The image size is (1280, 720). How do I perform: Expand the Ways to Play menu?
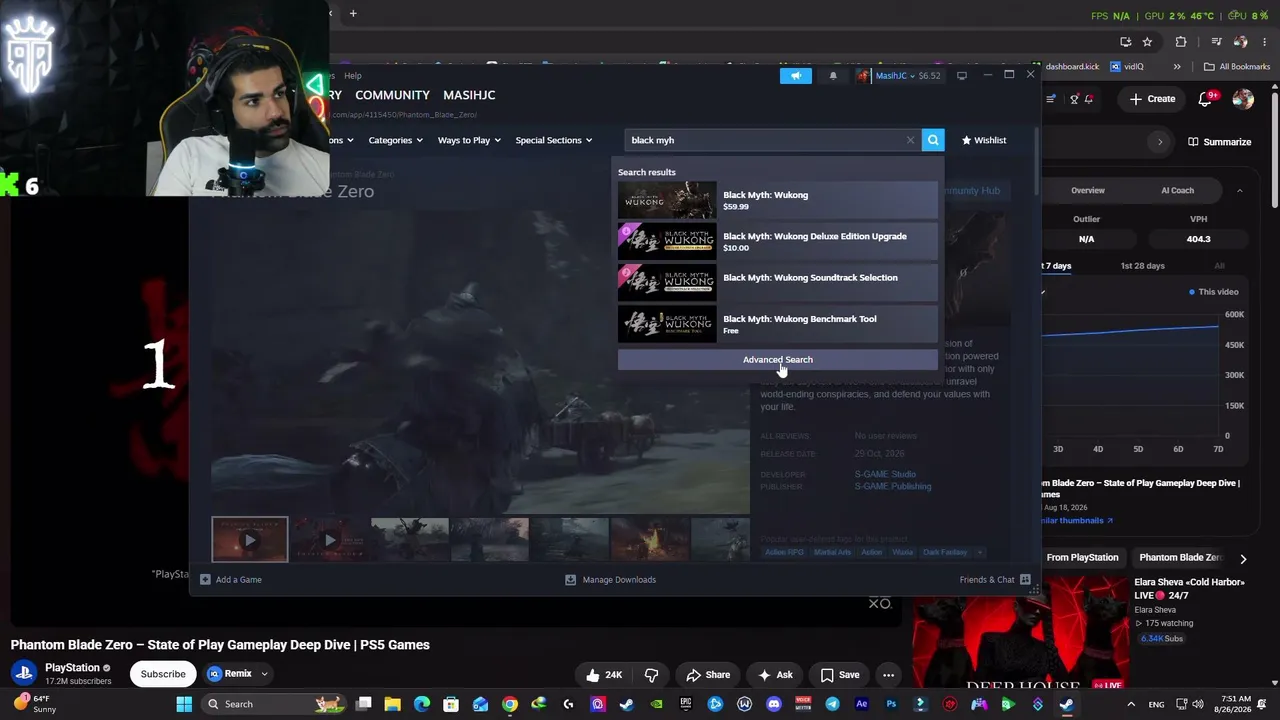pyautogui.click(x=469, y=140)
